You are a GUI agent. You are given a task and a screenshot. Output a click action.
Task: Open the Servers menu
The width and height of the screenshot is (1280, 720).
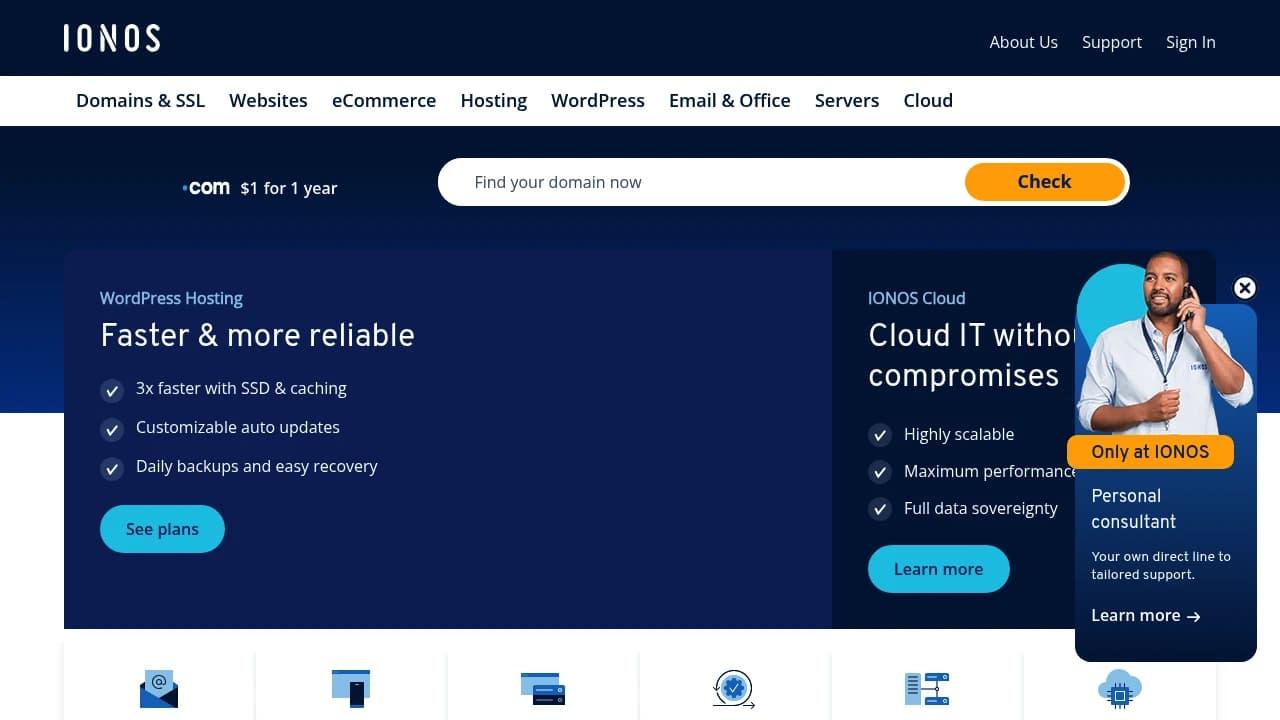click(847, 100)
